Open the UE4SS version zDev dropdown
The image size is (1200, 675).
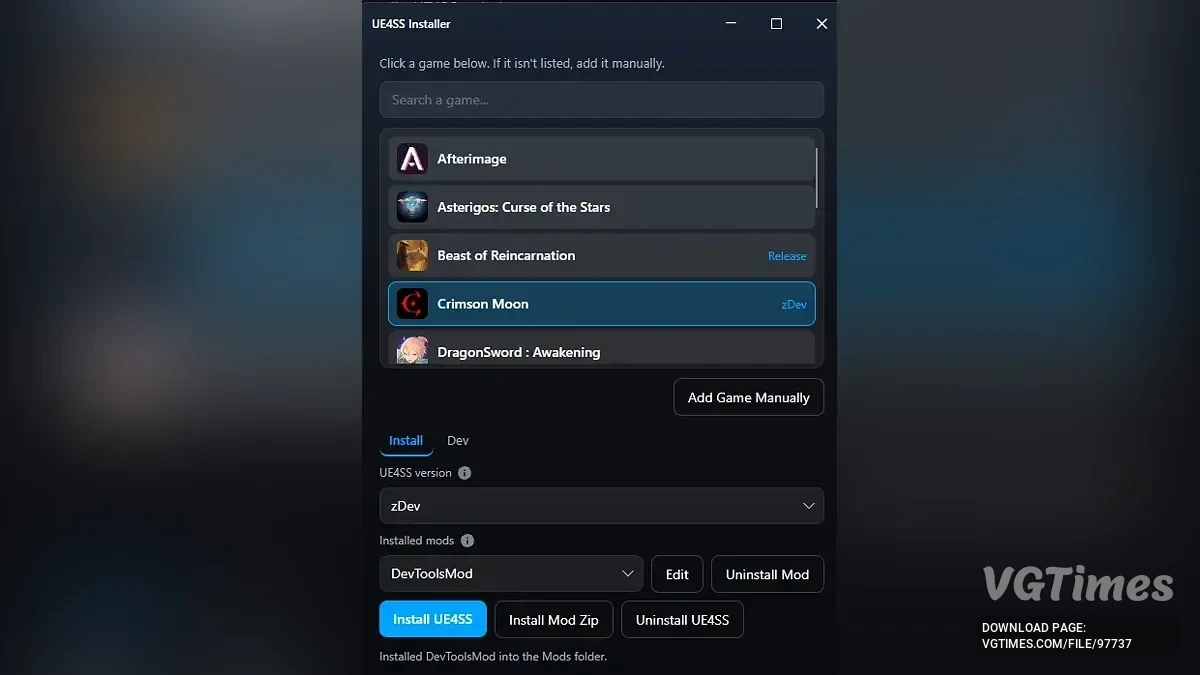[601, 506]
